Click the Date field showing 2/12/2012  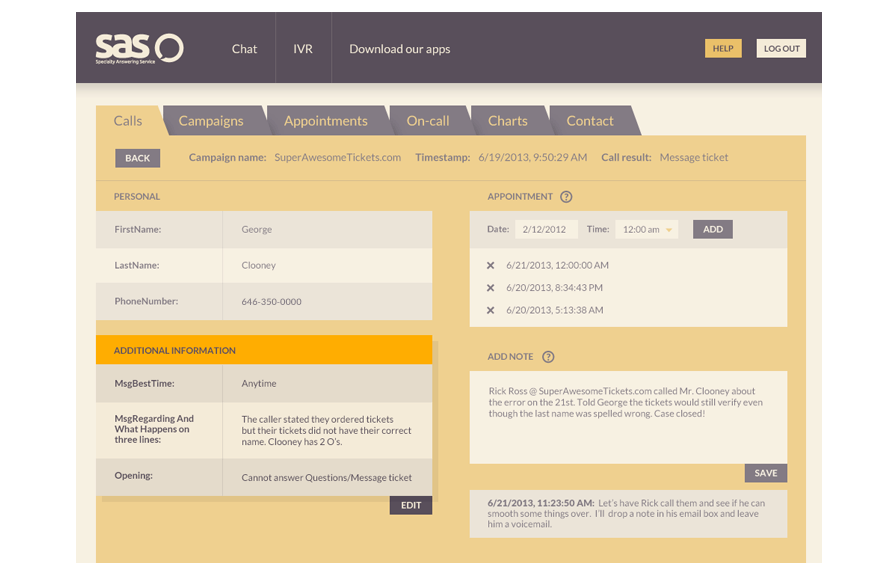[x=545, y=228]
